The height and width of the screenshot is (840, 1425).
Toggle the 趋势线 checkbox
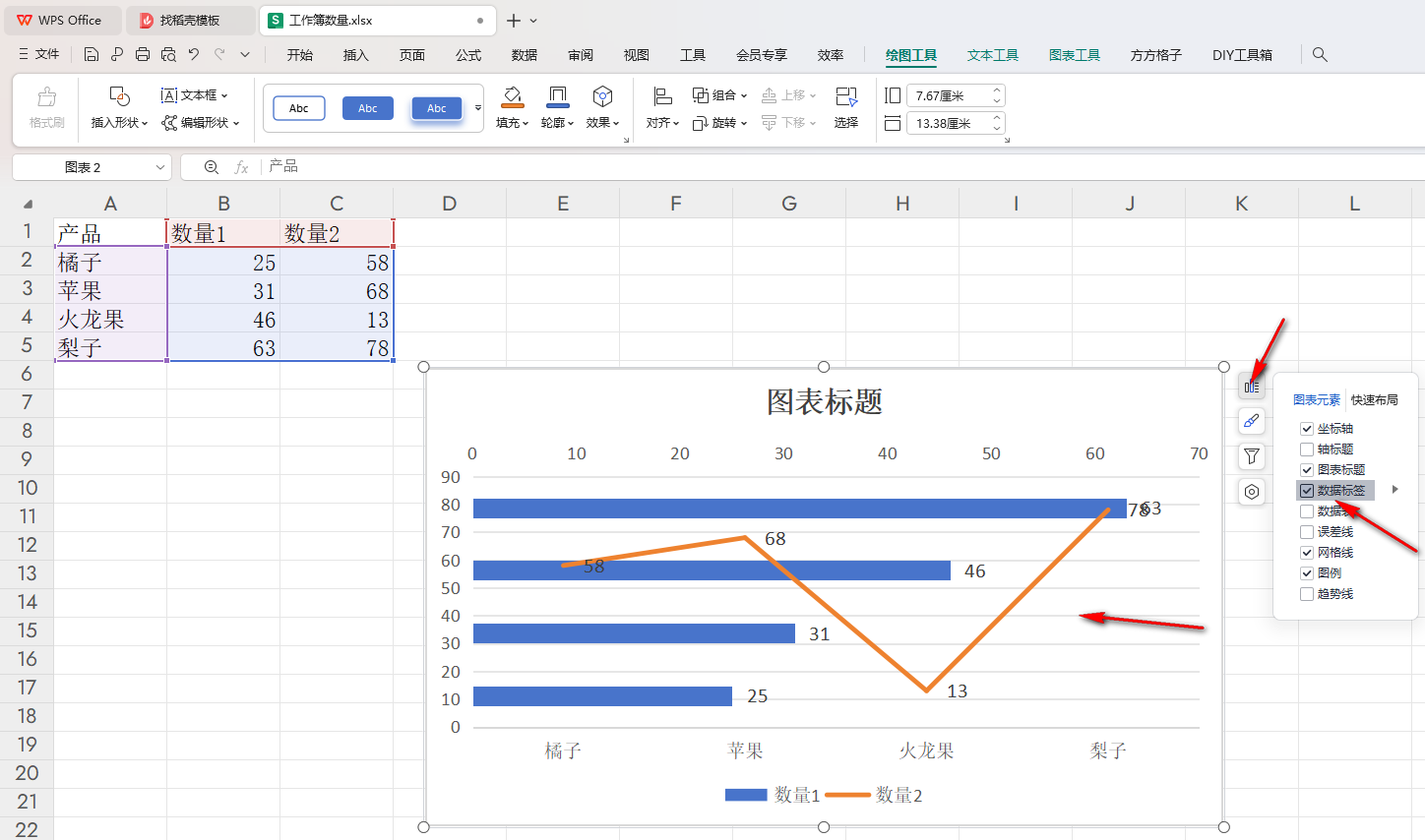(1307, 594)
